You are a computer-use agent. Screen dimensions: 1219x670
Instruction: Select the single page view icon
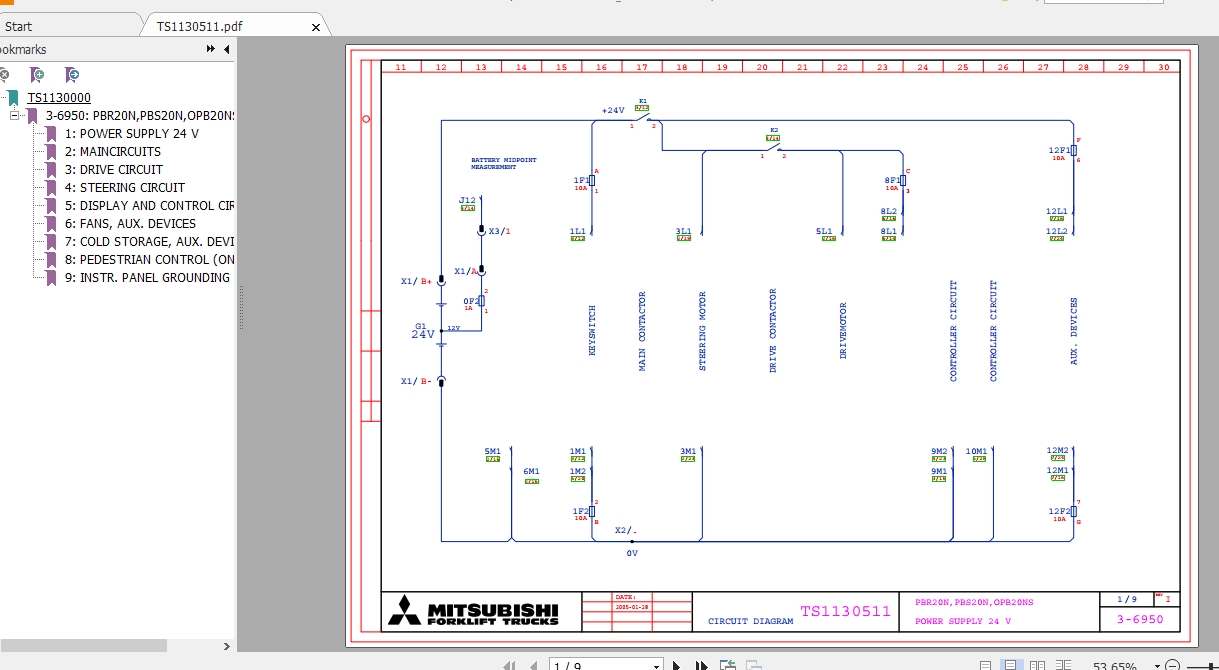click(x=1011, y=663)
